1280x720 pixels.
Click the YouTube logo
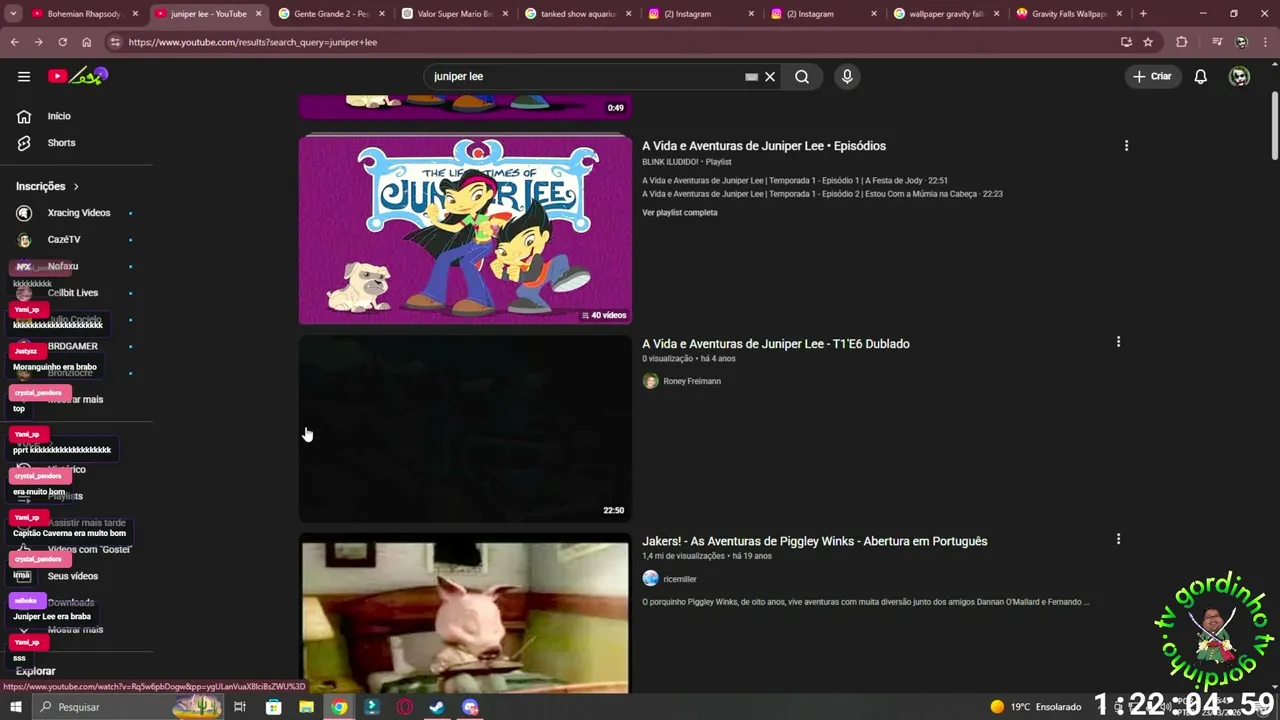[77, 76]
